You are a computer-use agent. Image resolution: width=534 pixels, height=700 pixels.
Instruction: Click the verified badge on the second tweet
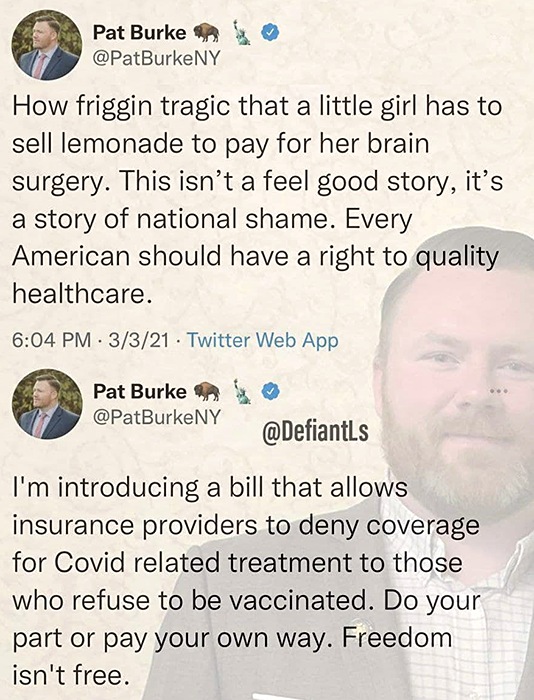(270, 392)
